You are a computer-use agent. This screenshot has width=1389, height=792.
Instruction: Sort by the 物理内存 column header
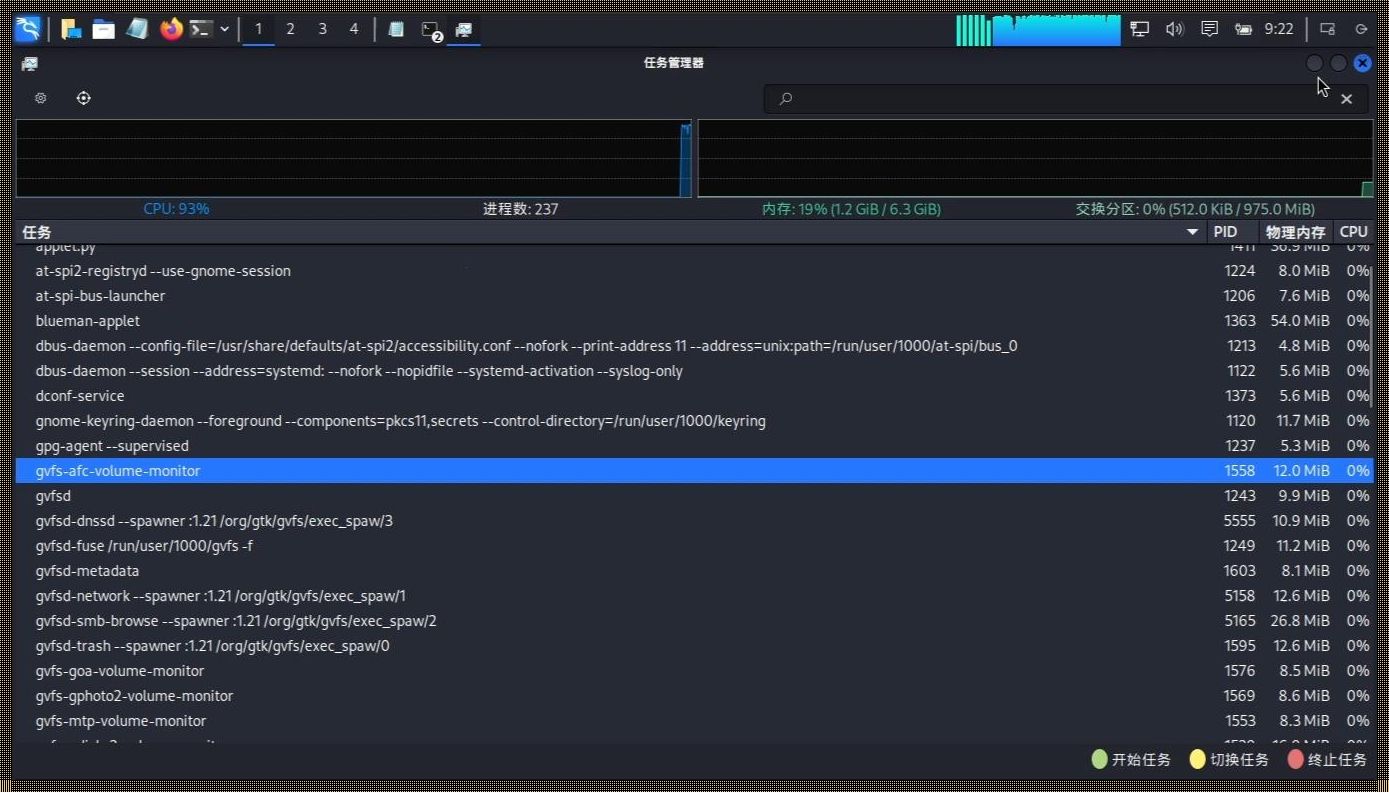[x=1296, y=232]
